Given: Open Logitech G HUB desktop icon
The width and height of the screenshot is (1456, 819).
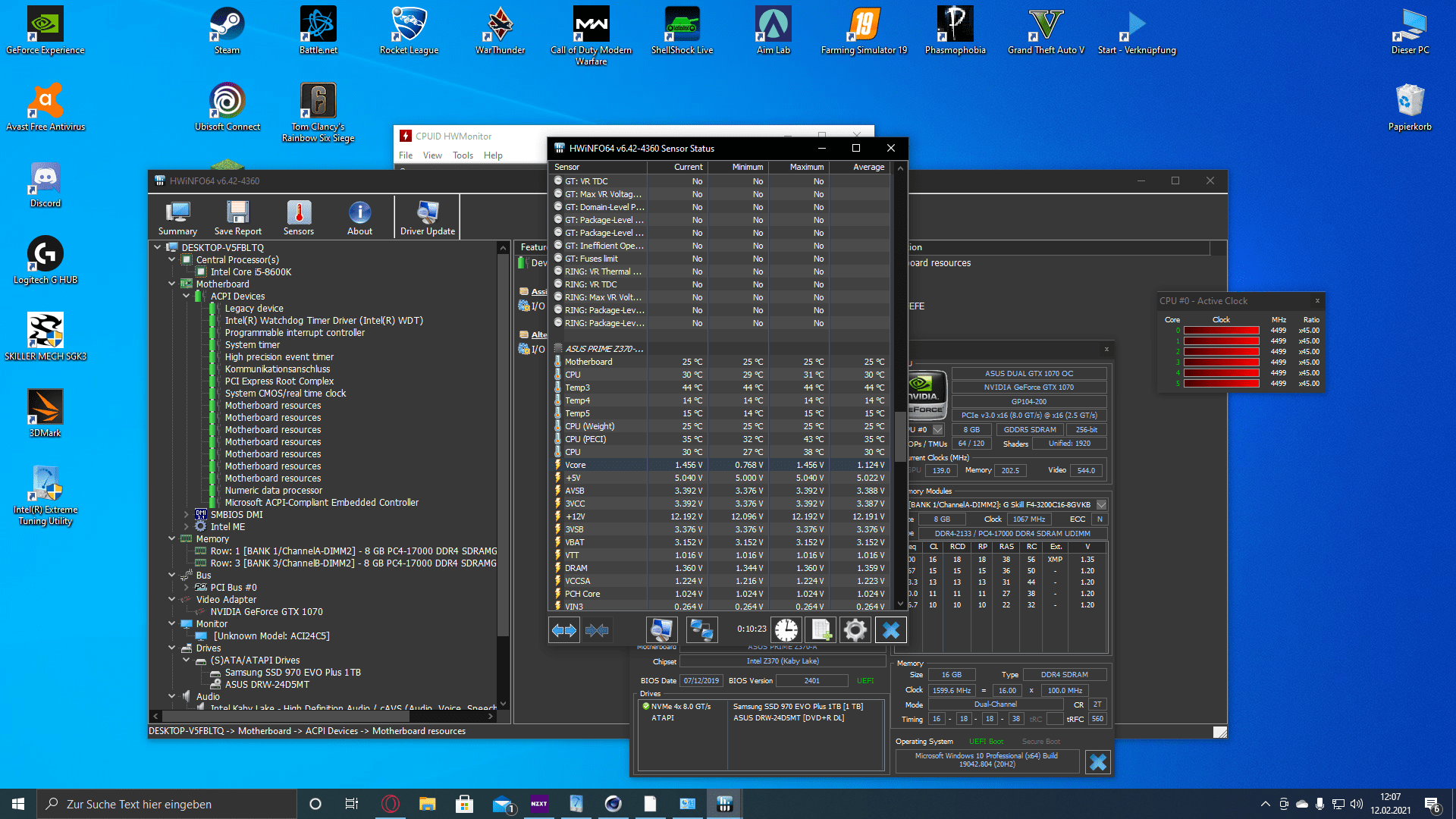Looking at the screenshot, I should [x=45, y=260].
